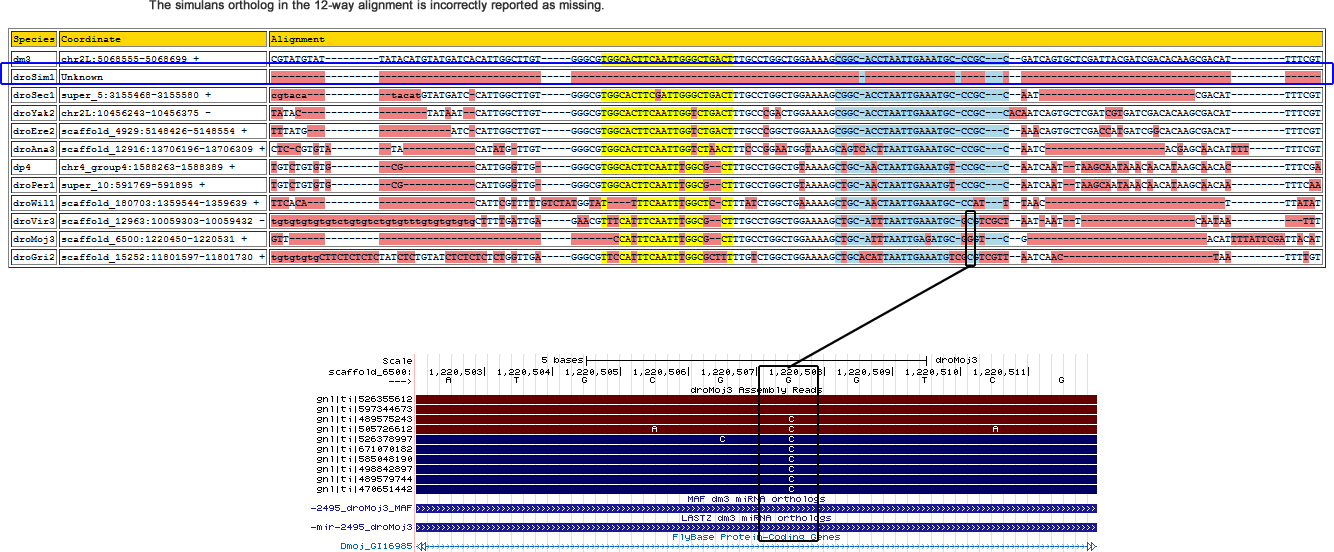
Task: Click the -mir-2495_droMoj3 item label
Action: (x=362, y=527)
